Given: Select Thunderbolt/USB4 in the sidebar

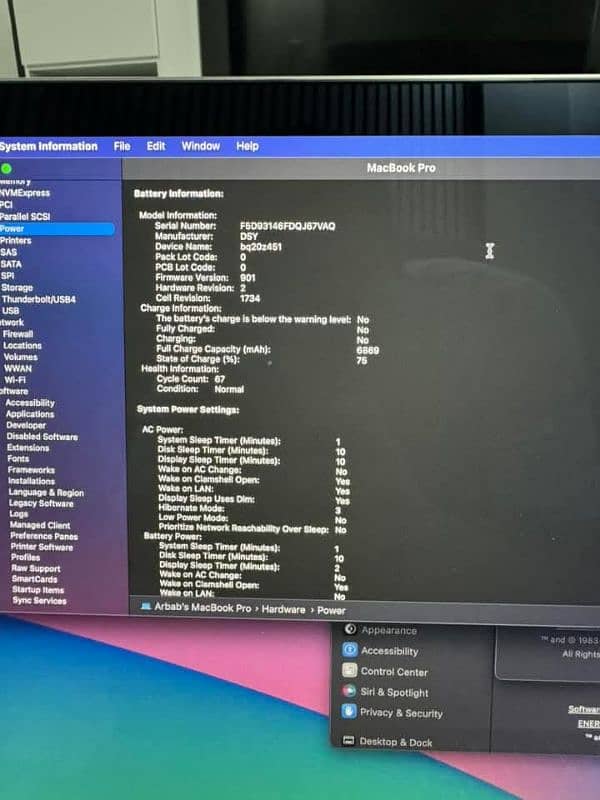Looking at the screenshot, I should 38,299.
